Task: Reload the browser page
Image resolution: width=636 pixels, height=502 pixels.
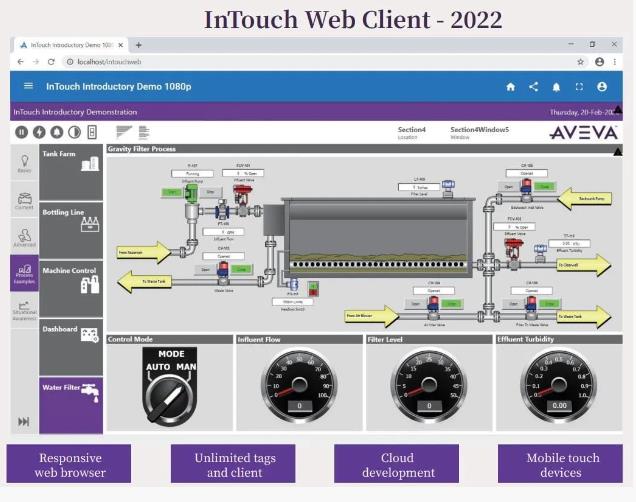Action: 51,62
